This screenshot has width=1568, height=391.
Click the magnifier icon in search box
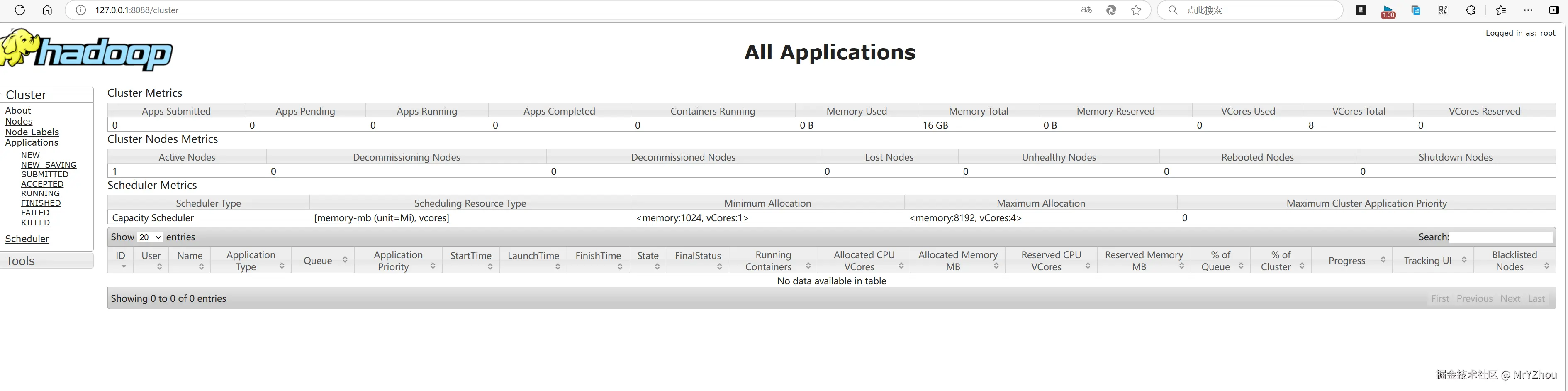1173,10
